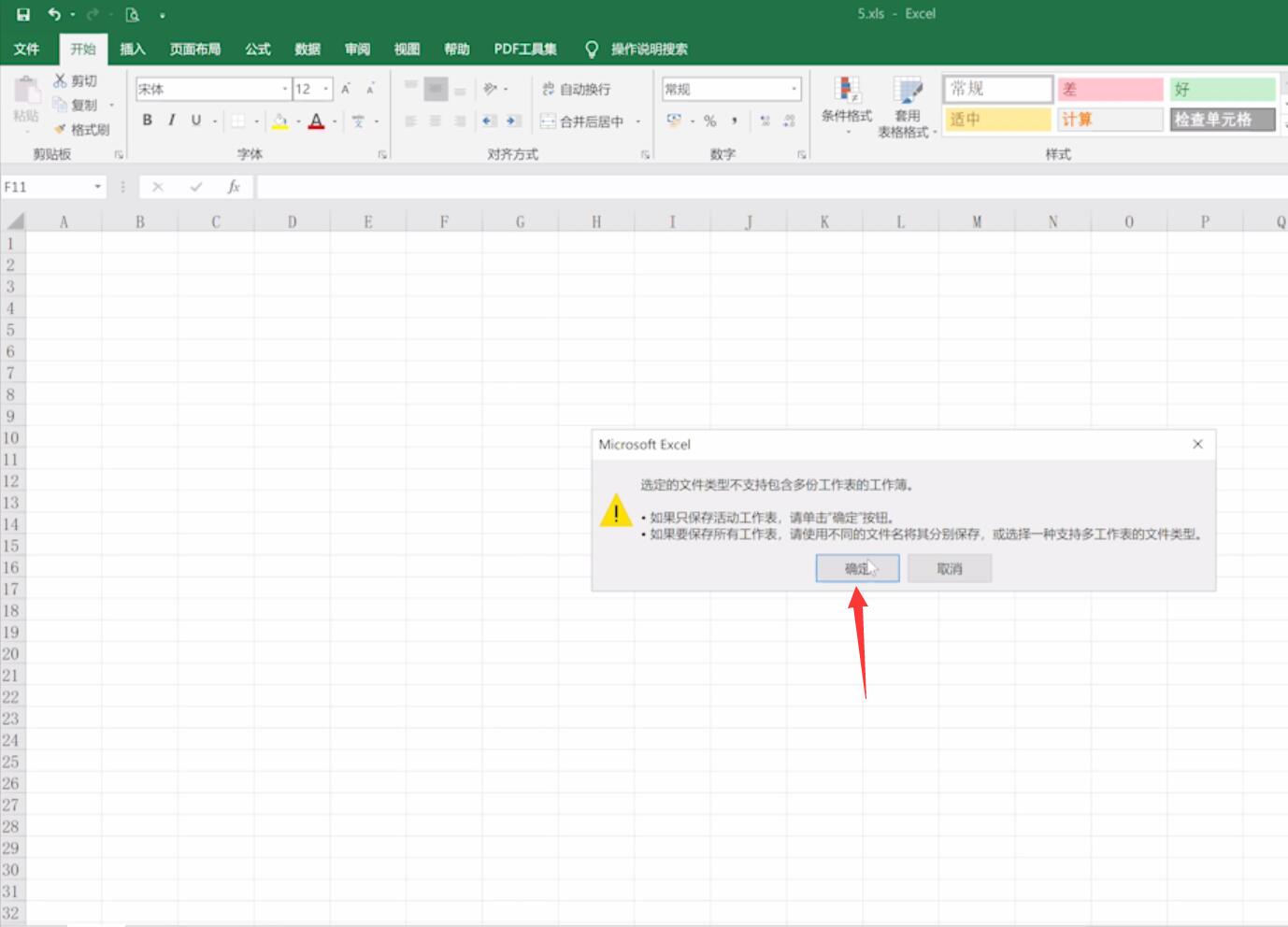1288x927 pixels.
Task: Toggle Italic formatting
Action: tap(171, 121)
